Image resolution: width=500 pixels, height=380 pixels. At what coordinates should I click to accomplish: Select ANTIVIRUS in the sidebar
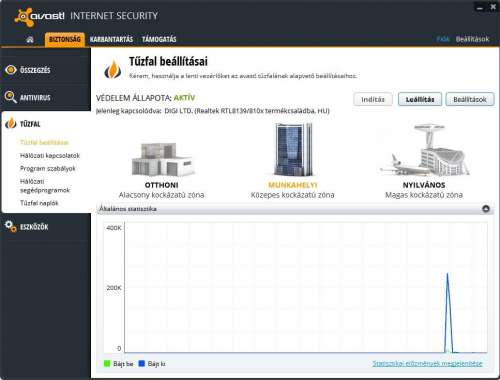(x=35, y=98)
